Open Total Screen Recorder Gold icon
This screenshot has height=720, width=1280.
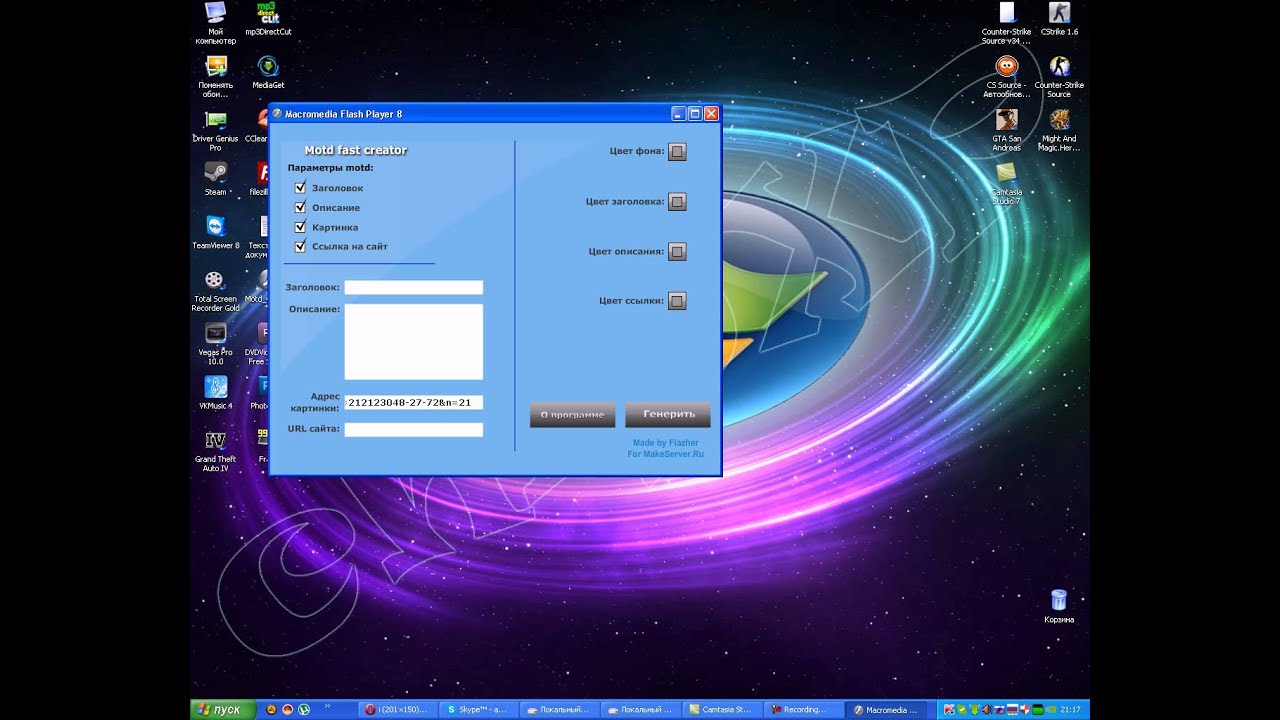(x=215, y=290)
